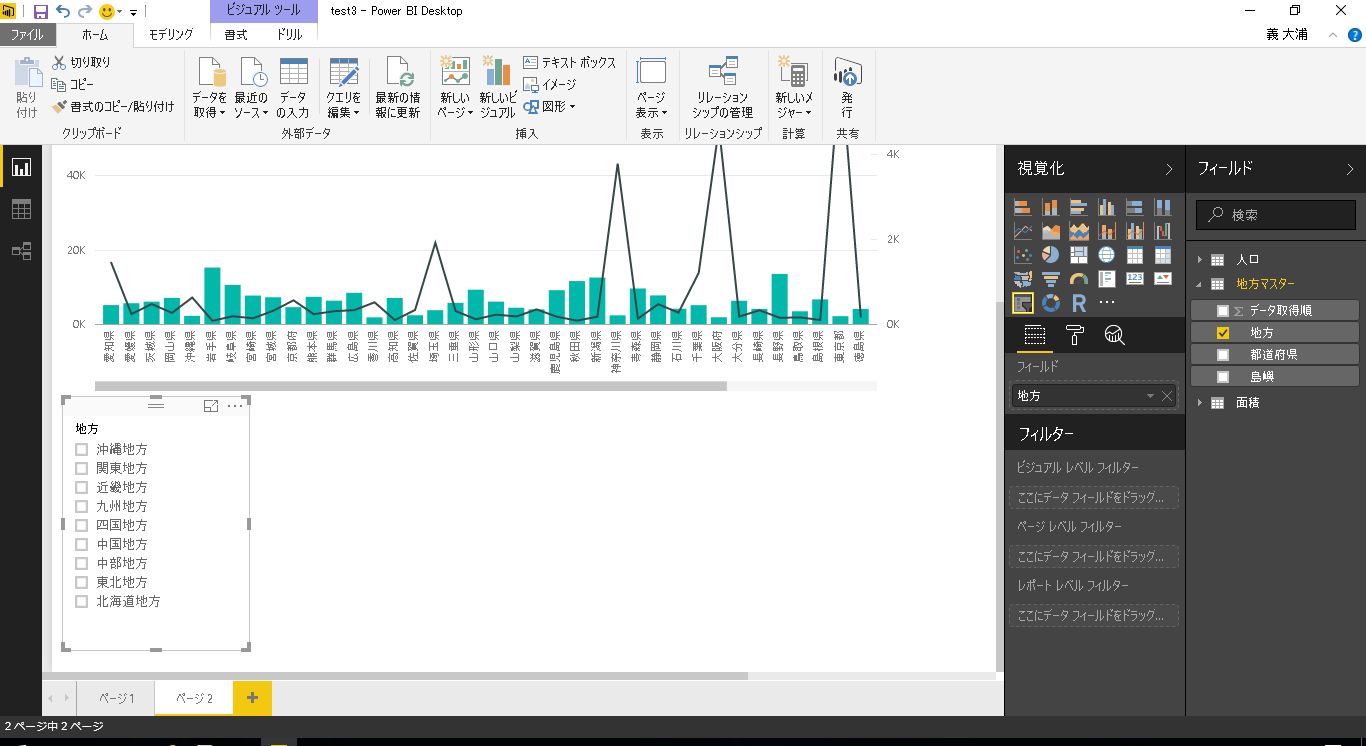
Task: Switch to the モデリング ribbon tab
Action: coord(171,34)
